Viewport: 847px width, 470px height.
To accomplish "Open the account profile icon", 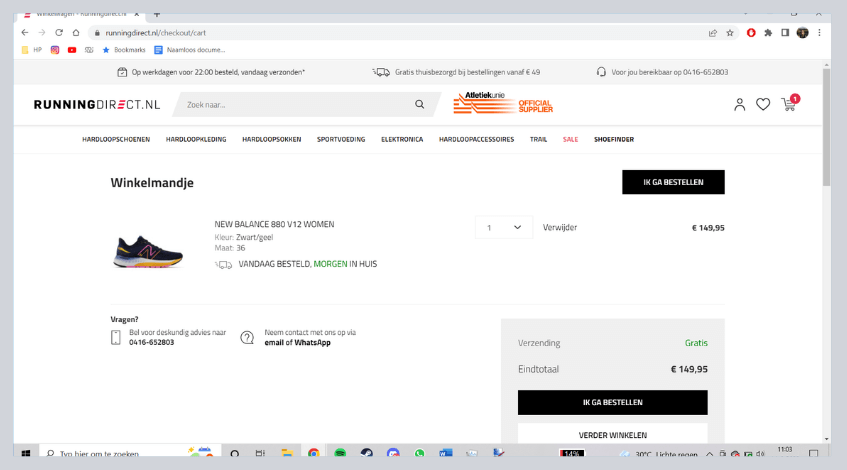I will 739,104.
